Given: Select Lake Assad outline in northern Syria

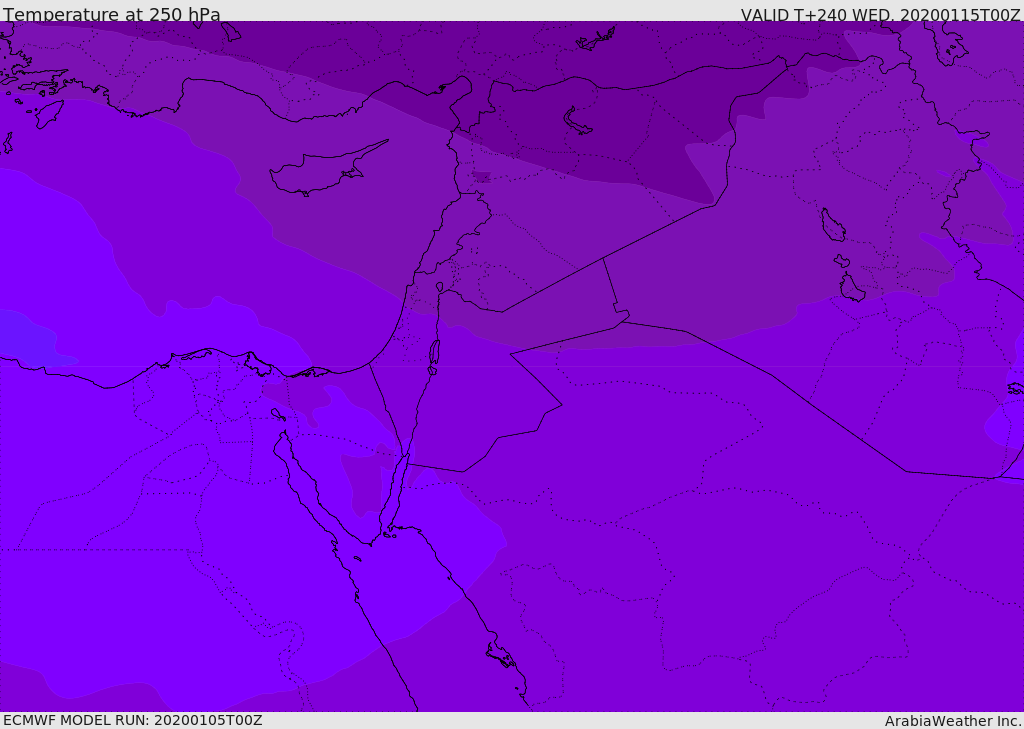Looking at the screenshot, I should pos(577,121).
